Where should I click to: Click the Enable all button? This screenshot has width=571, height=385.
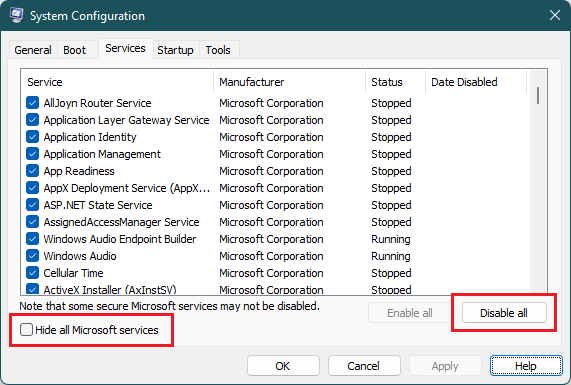pyautogui.click(x=410, y=313)
